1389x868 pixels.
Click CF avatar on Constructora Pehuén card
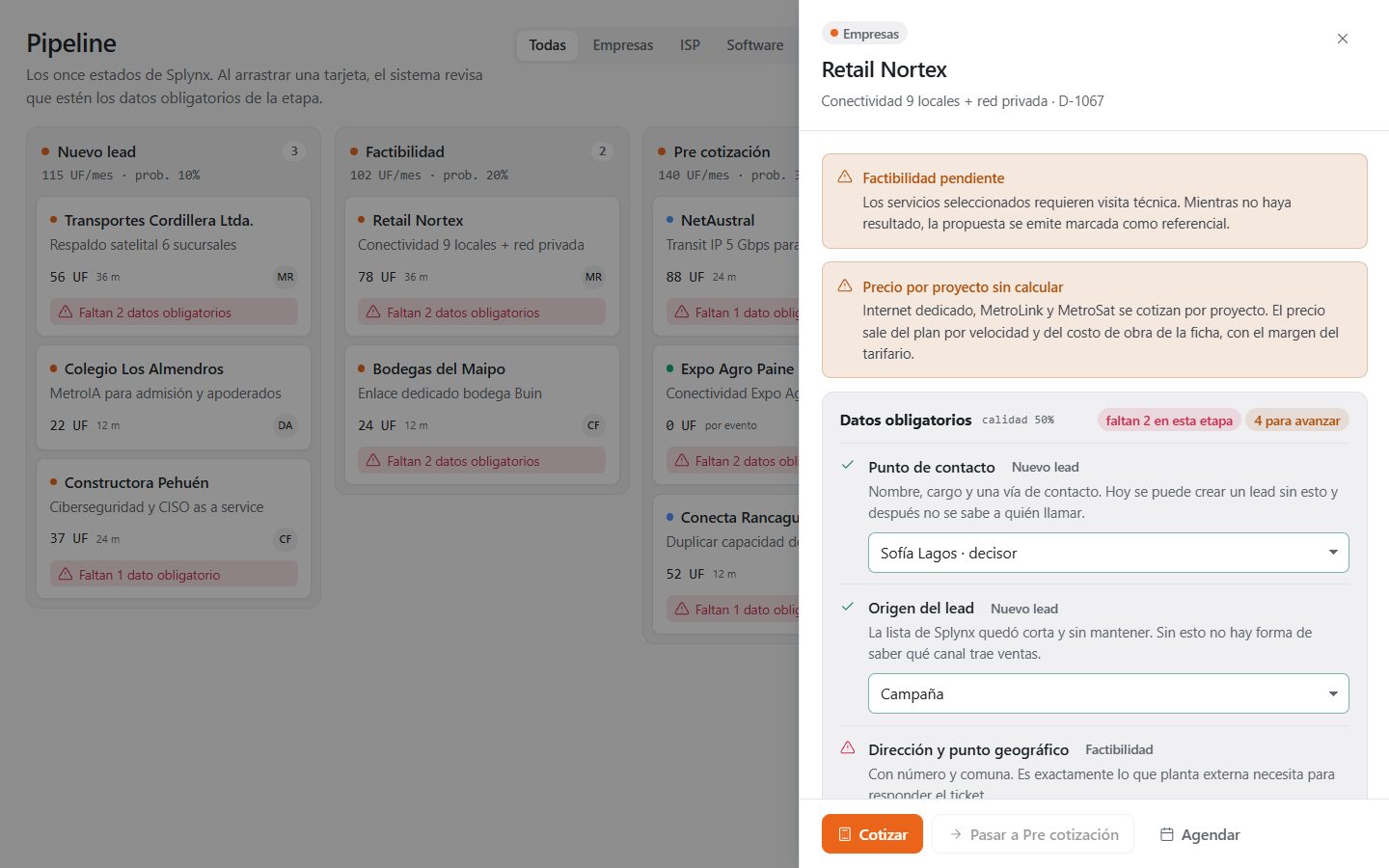click(x=286, y=539)
